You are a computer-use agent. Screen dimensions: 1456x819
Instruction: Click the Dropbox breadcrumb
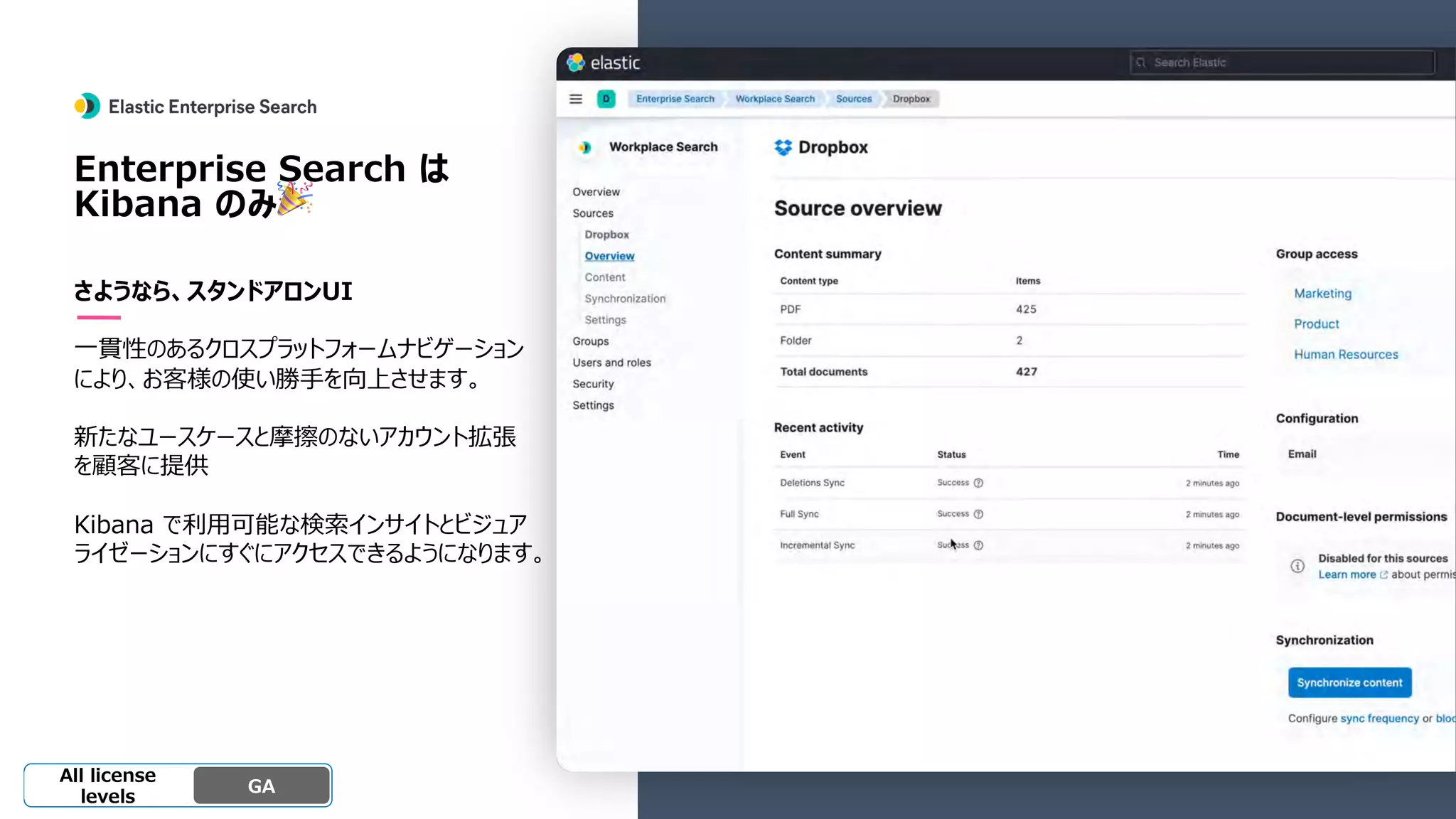(911, 99)
